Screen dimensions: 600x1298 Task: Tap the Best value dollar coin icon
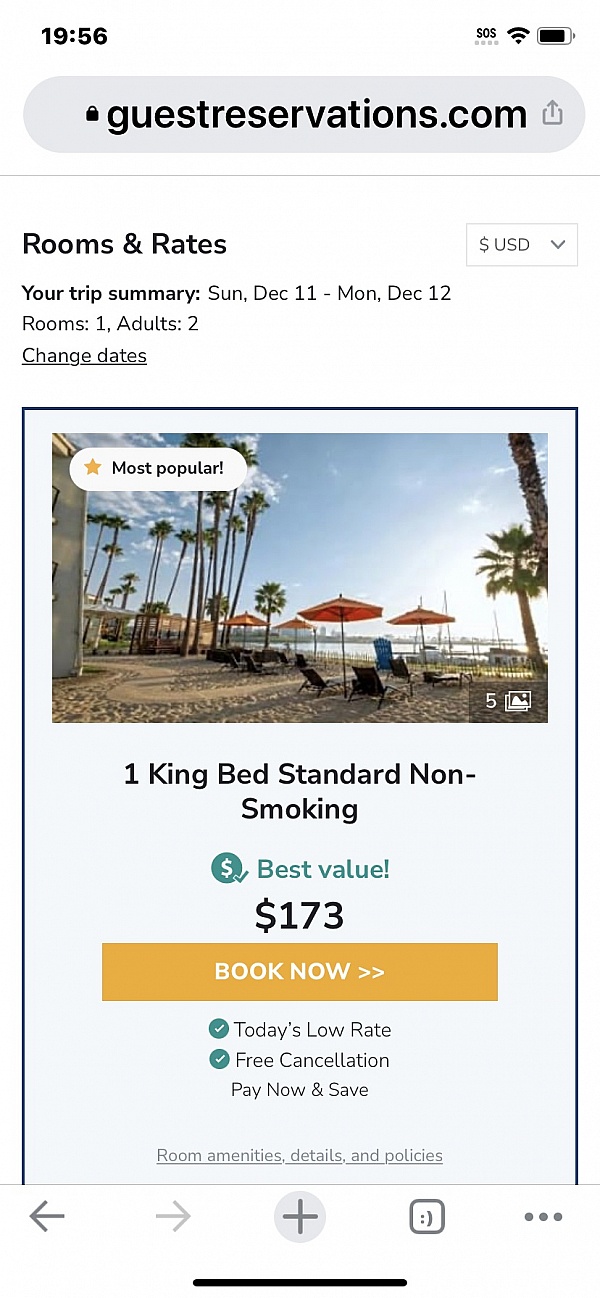coord(226,868)
